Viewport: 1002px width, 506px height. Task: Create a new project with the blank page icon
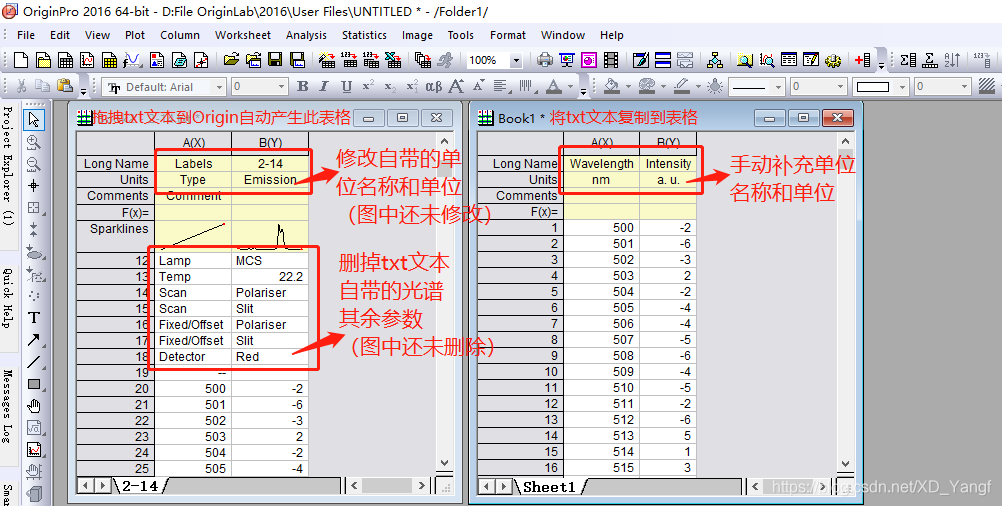[x=21, y=61]
